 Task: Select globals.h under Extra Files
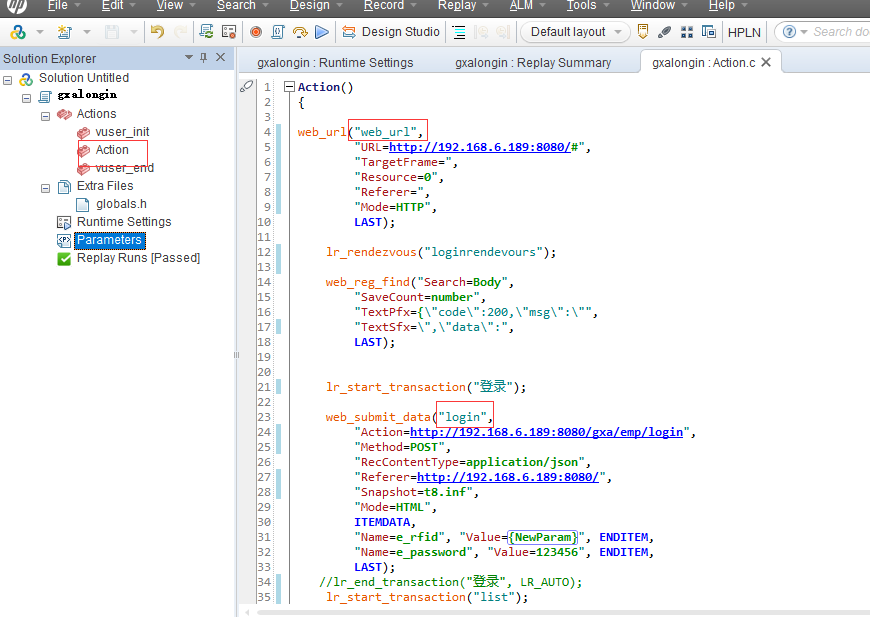tap(121, 204)
